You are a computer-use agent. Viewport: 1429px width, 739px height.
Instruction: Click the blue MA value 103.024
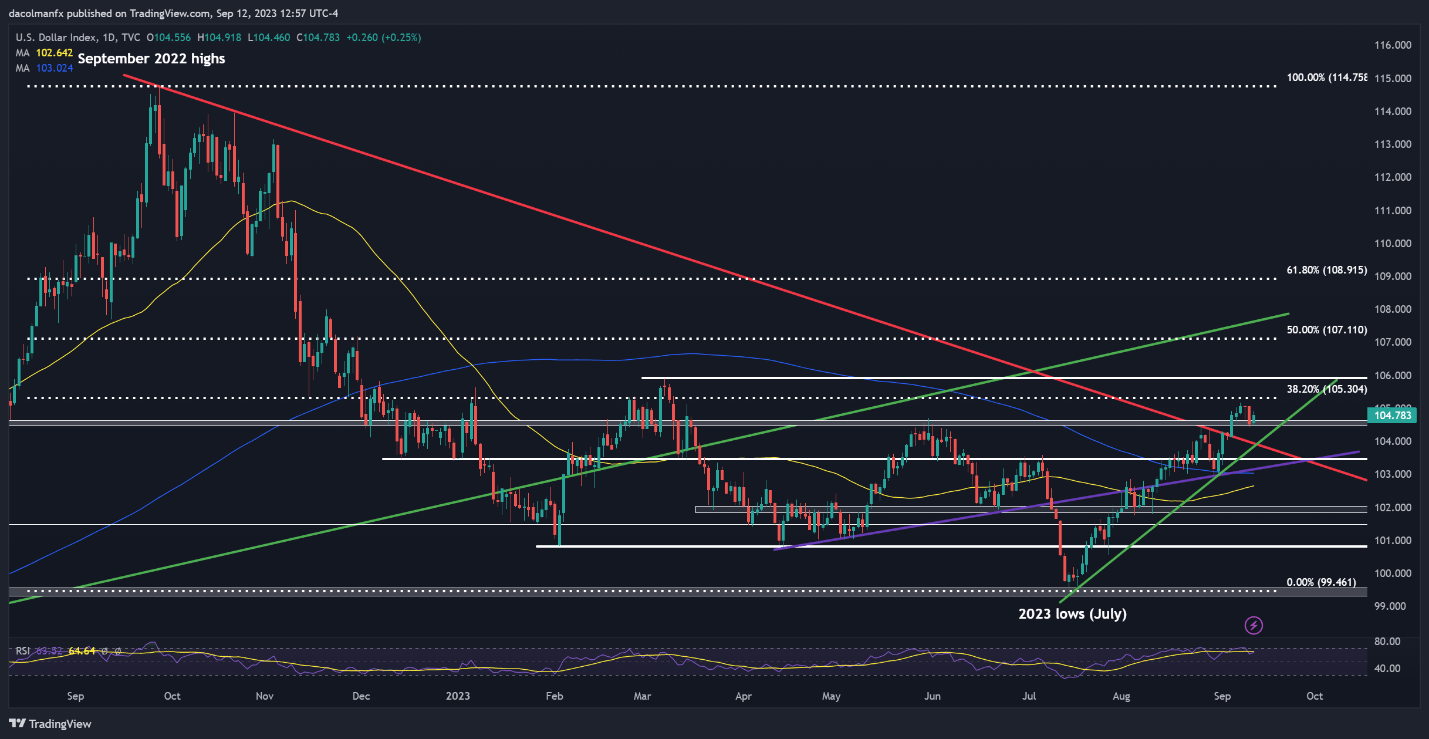click(57, 67)
